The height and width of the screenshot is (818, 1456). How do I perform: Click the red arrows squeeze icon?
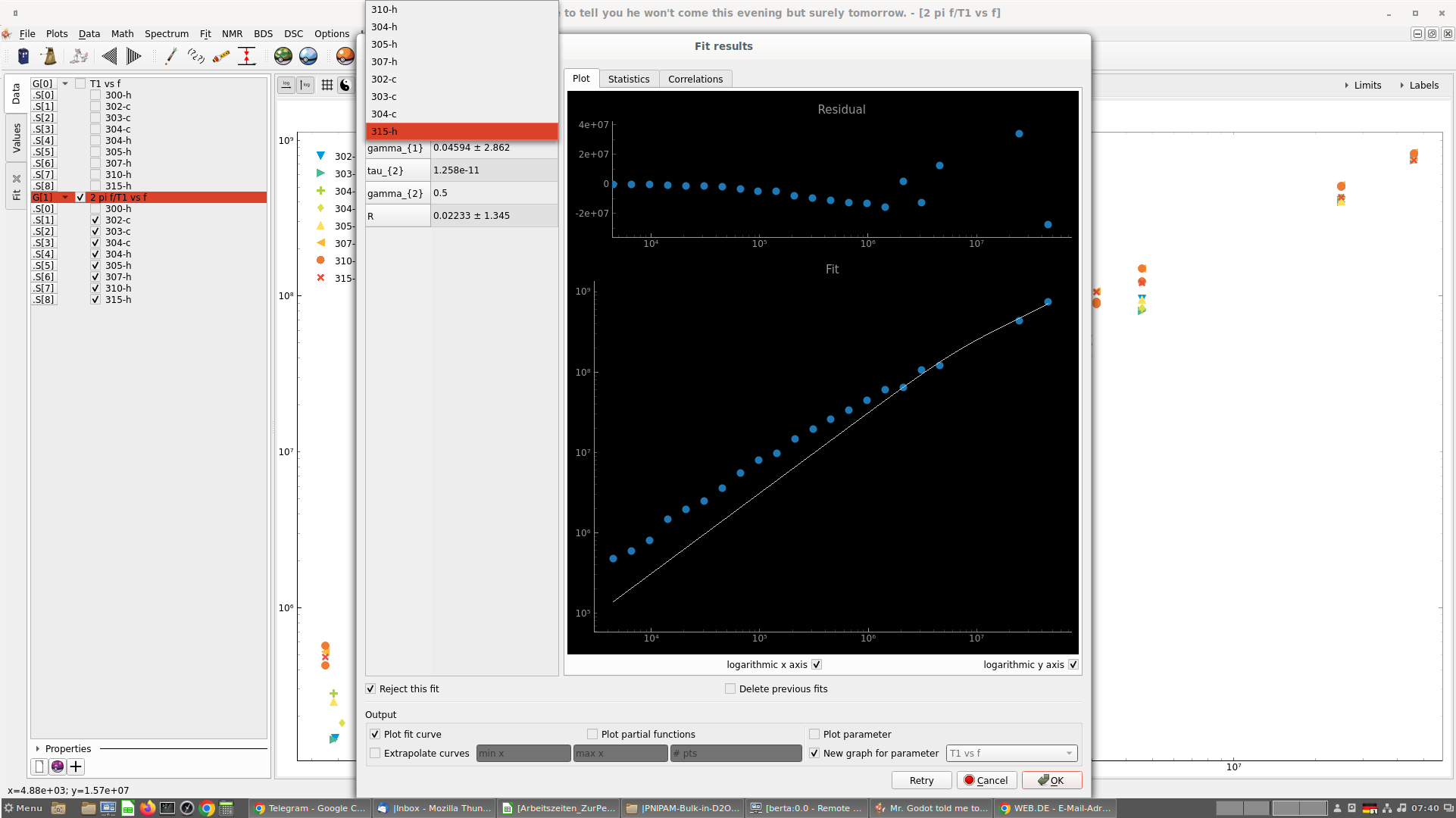pyautogui.click(x=247, y=56)
